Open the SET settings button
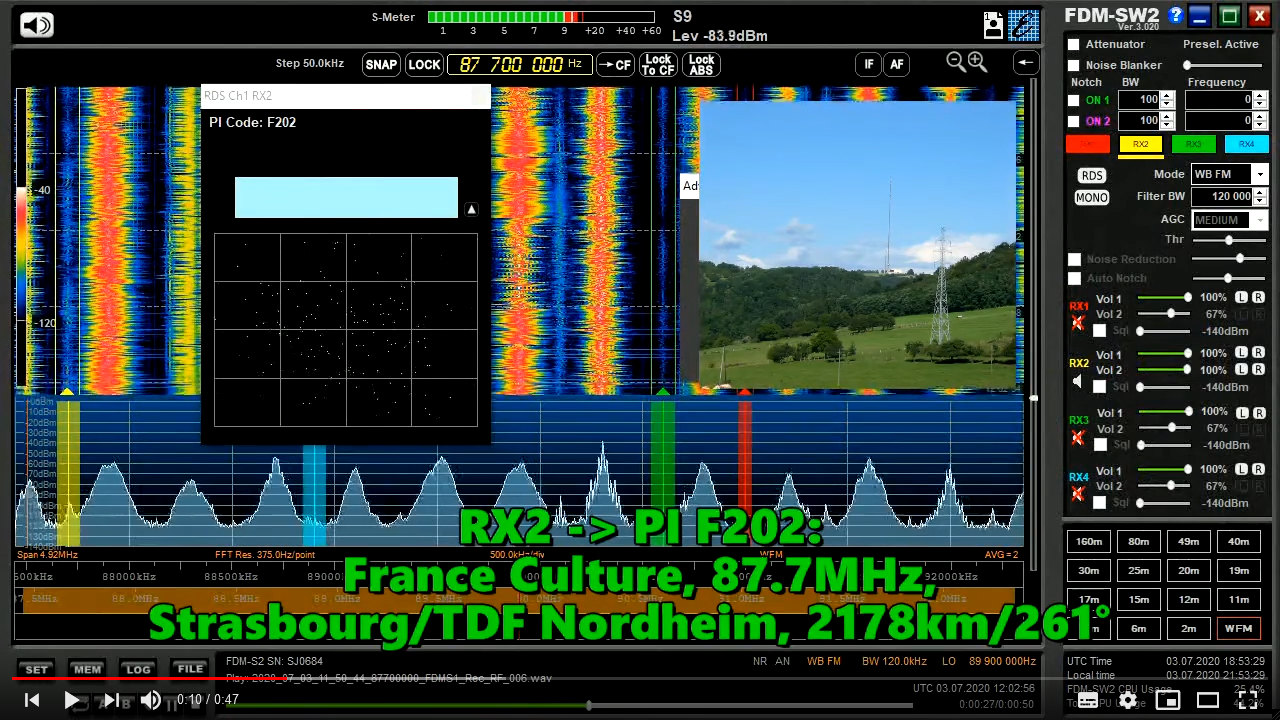 click(36, 669)
